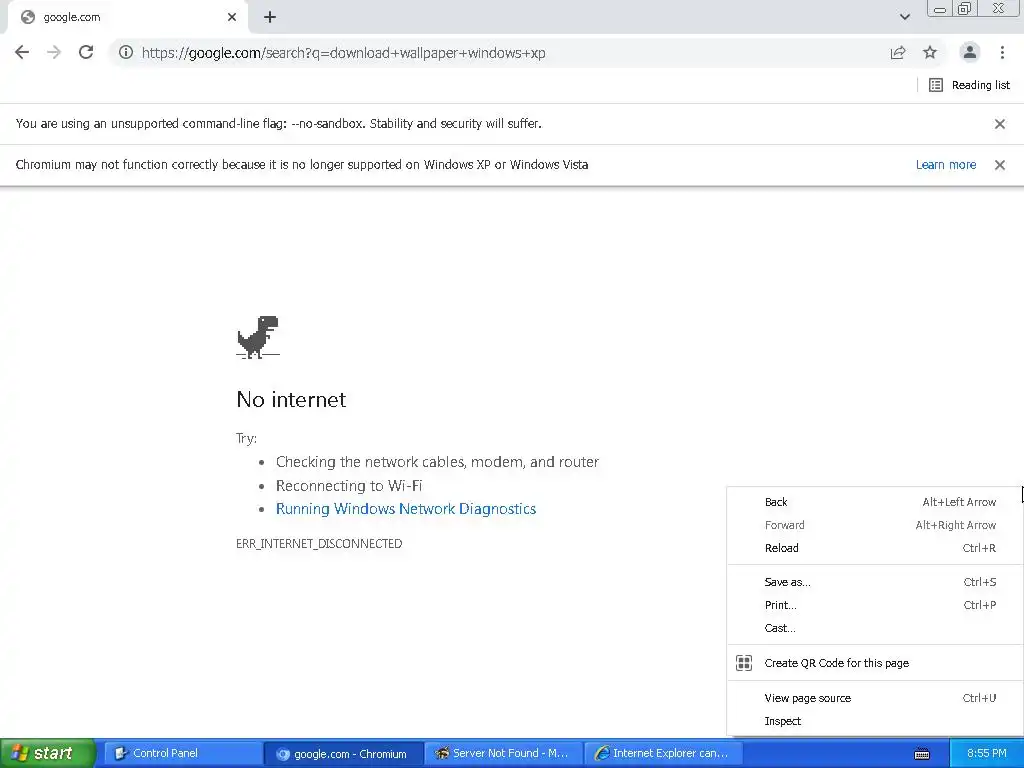The height and width of the screenshot is (768, 1024).
Task: Dismiss the no-sandbox warning bar
Action: 999,124
